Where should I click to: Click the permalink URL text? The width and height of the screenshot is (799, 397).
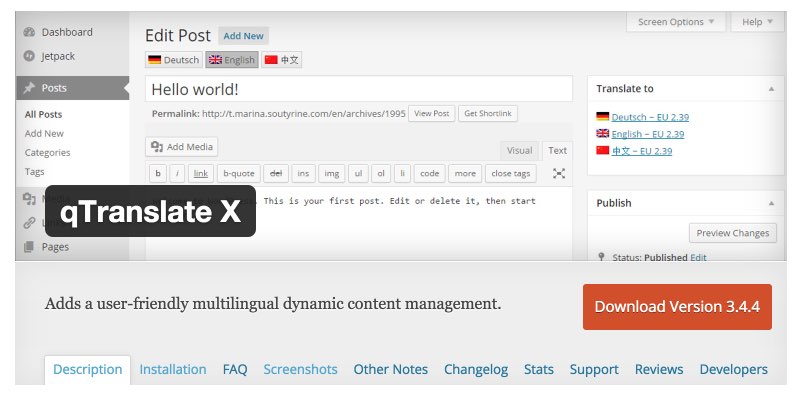304,114
